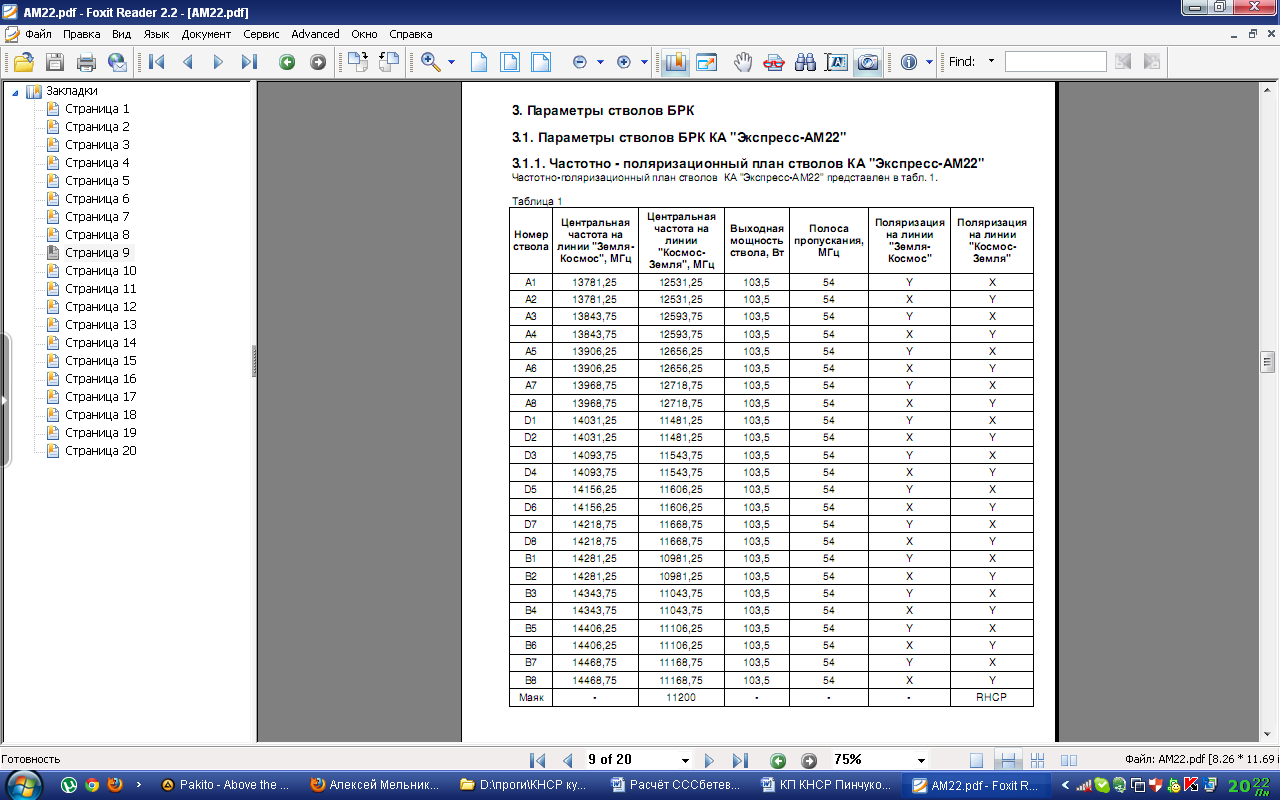
Task: Open the page number dropdown showing 9 of 20
Action: tap(685, 760)
